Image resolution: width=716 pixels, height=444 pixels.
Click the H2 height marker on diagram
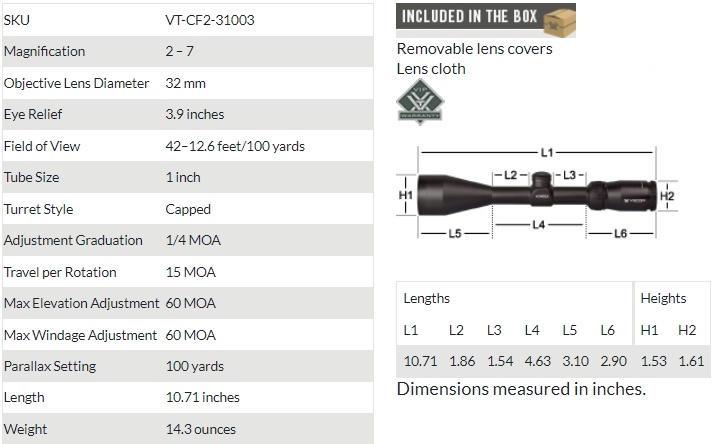point(667,196)
